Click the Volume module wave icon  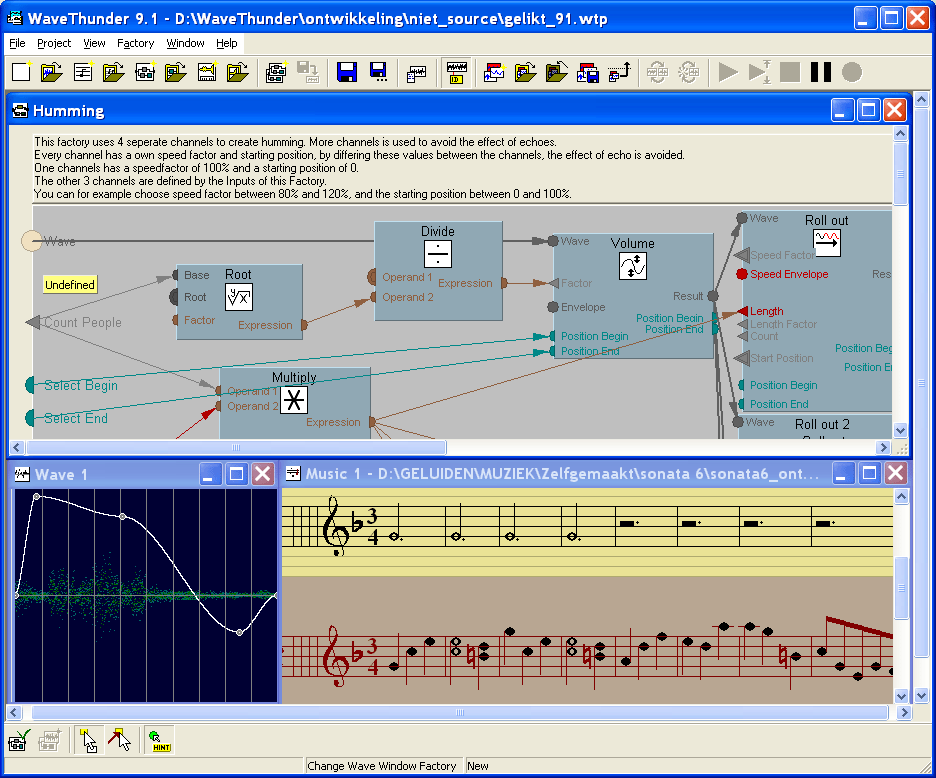pyautogui.click(x=633, y=266)
